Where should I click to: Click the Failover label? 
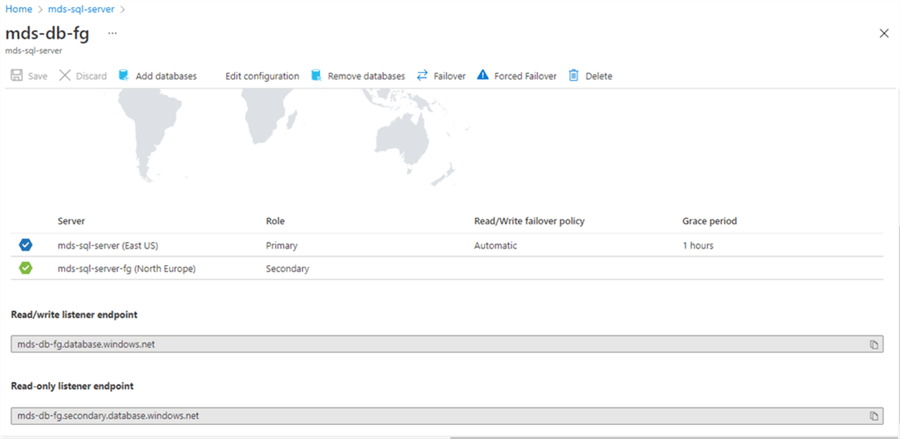point(449,76)
